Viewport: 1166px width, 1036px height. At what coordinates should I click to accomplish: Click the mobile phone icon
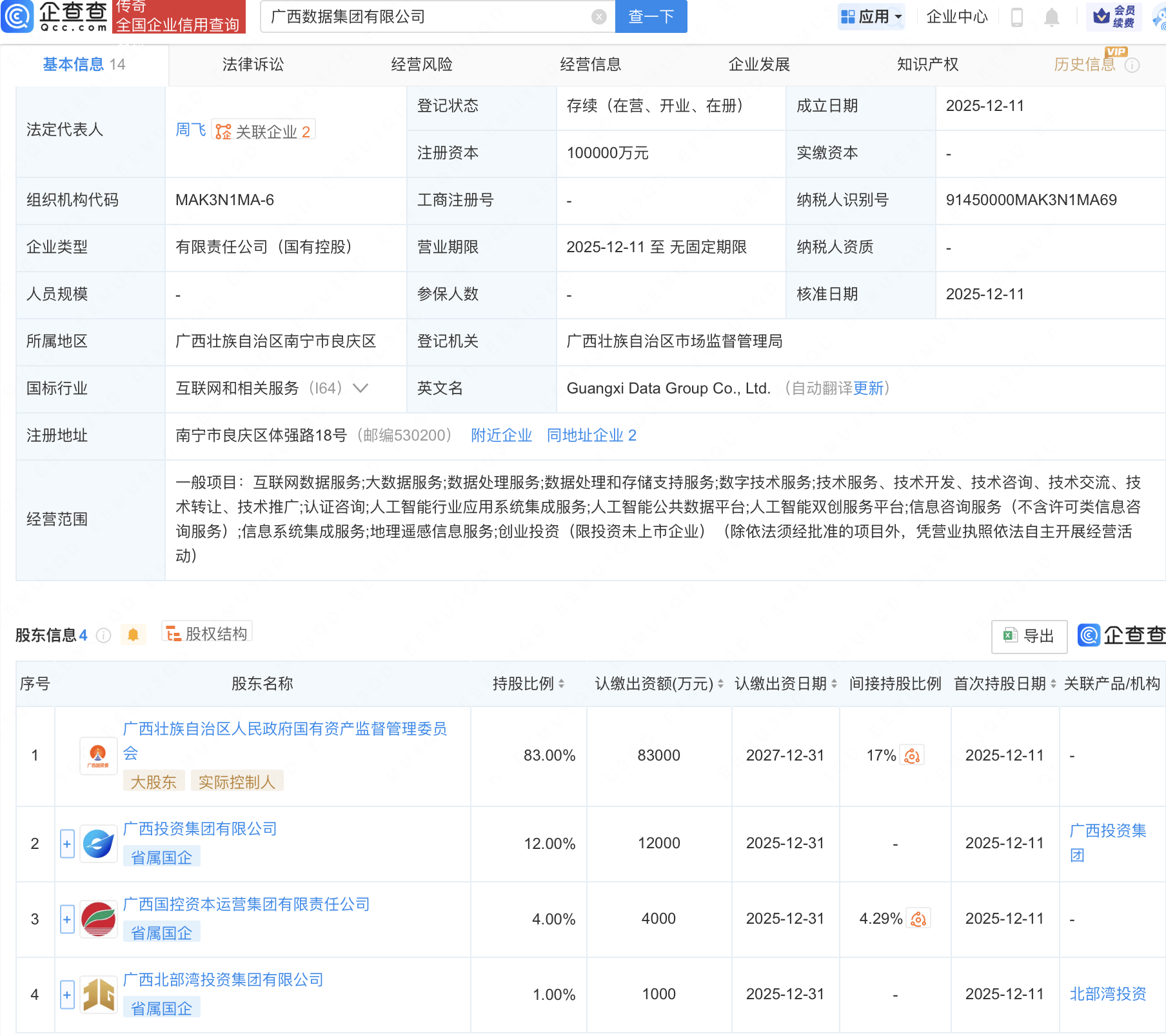(x=1016, y=17)
